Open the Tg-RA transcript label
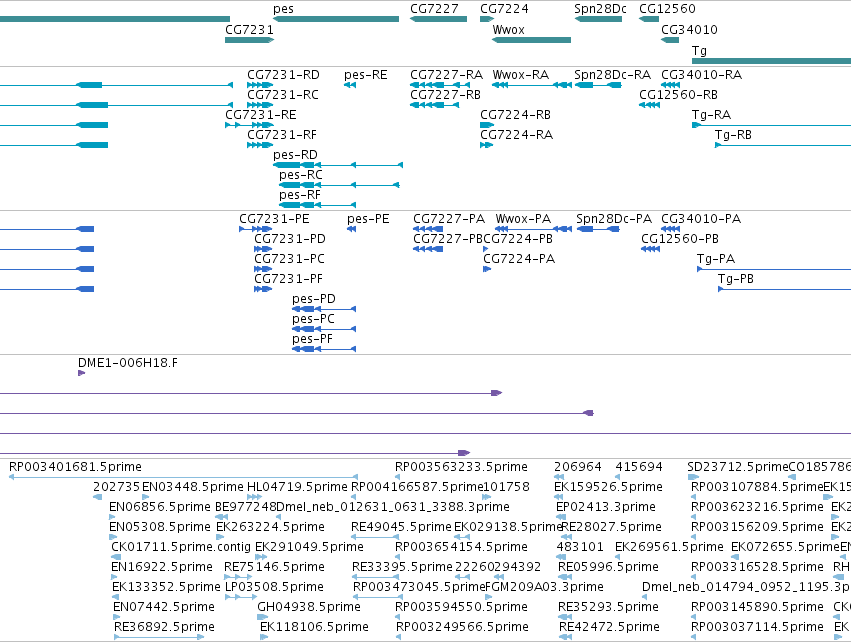851x642 pixels. tap(712, 115)
